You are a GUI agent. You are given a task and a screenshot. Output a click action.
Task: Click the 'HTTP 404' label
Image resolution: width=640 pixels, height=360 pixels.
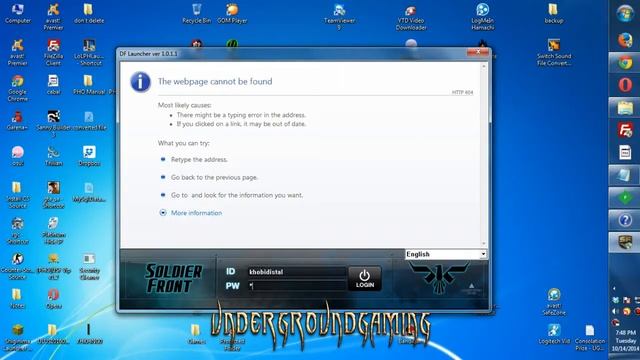tap(462, 93)
